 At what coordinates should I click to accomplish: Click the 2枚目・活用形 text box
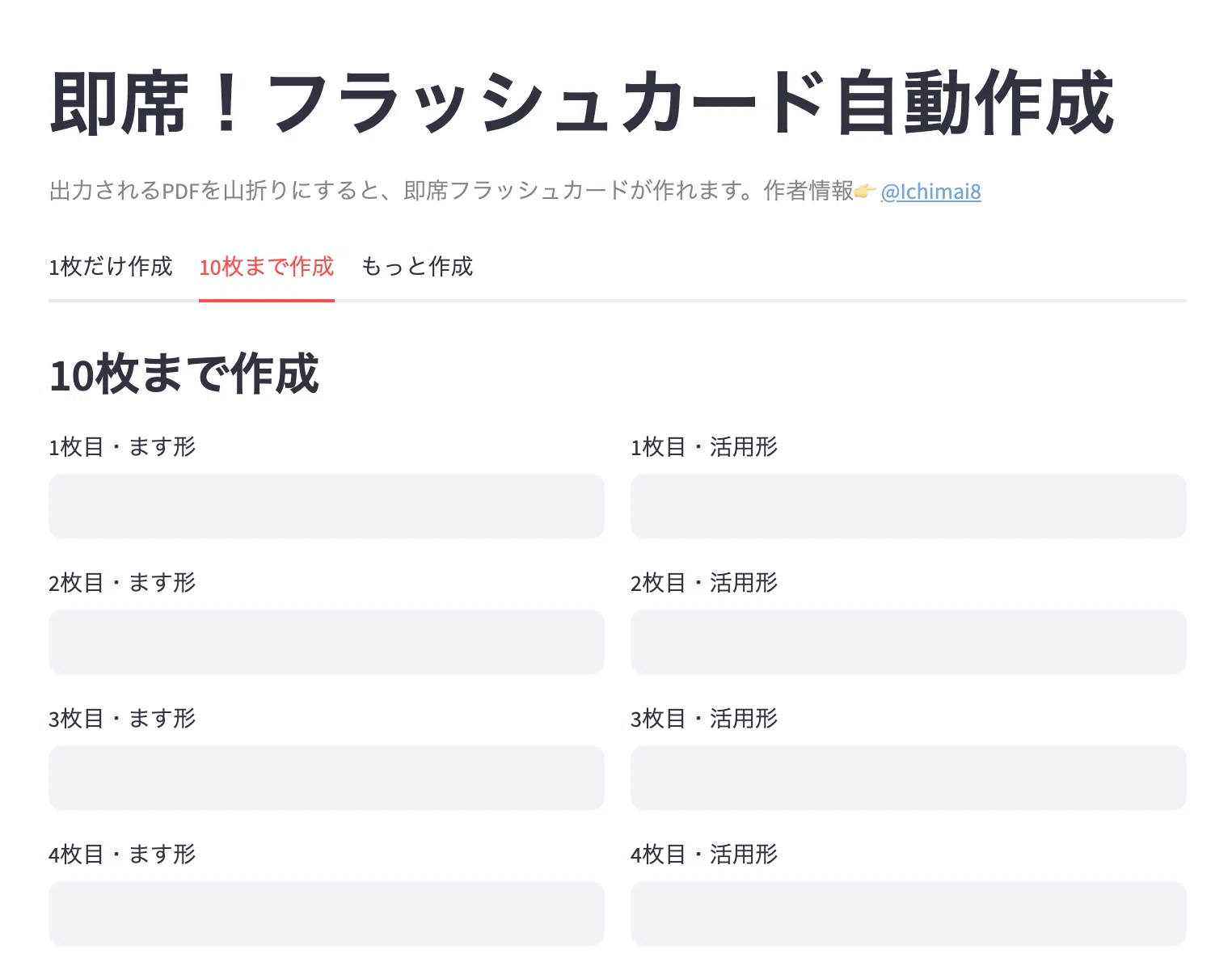pyautogui.click(x=909, y=642)
